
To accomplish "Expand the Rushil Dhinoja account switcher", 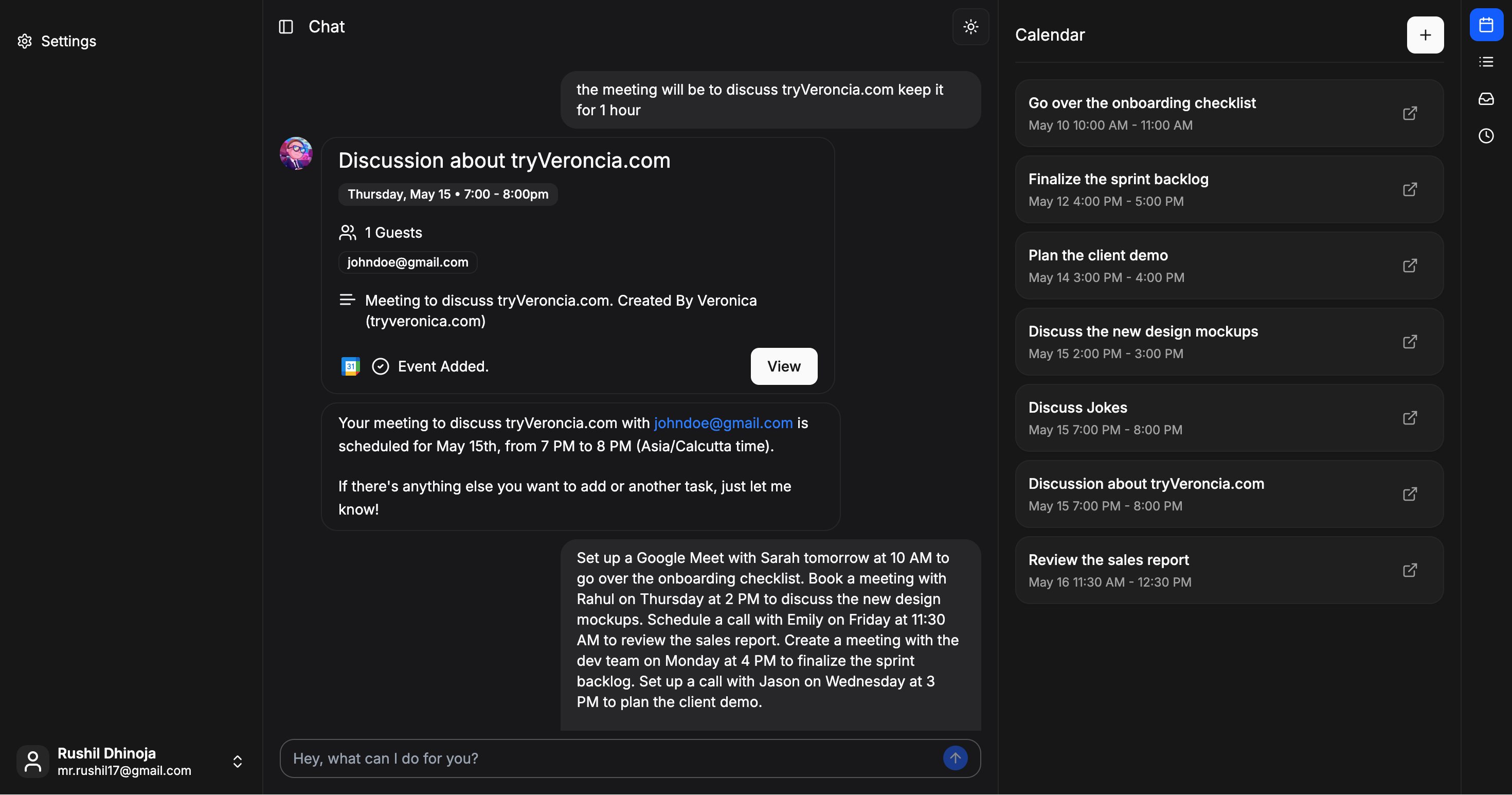I will coord(237,762).
